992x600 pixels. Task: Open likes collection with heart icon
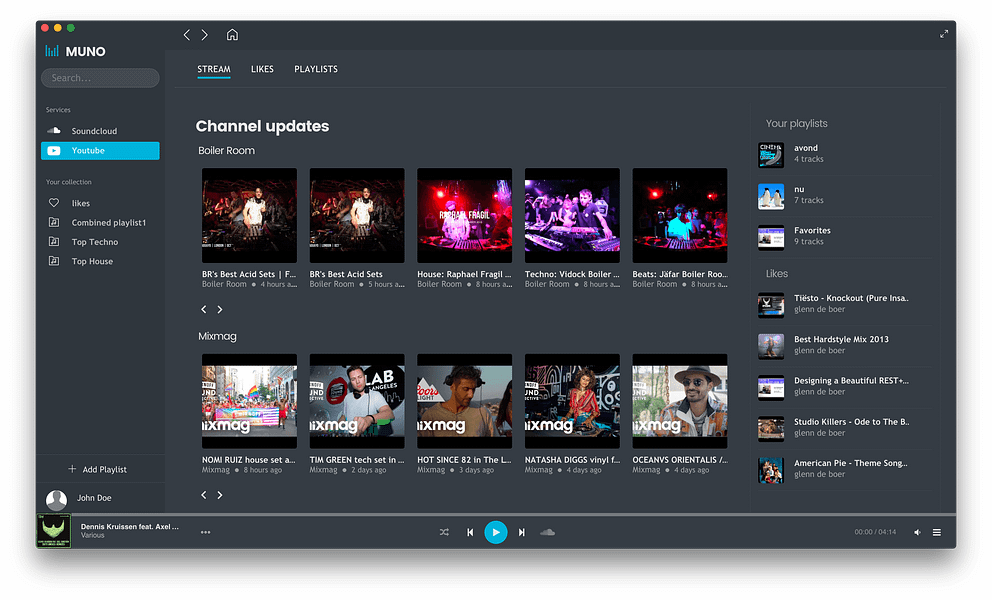pyautogui.click(x=100, y=203)
